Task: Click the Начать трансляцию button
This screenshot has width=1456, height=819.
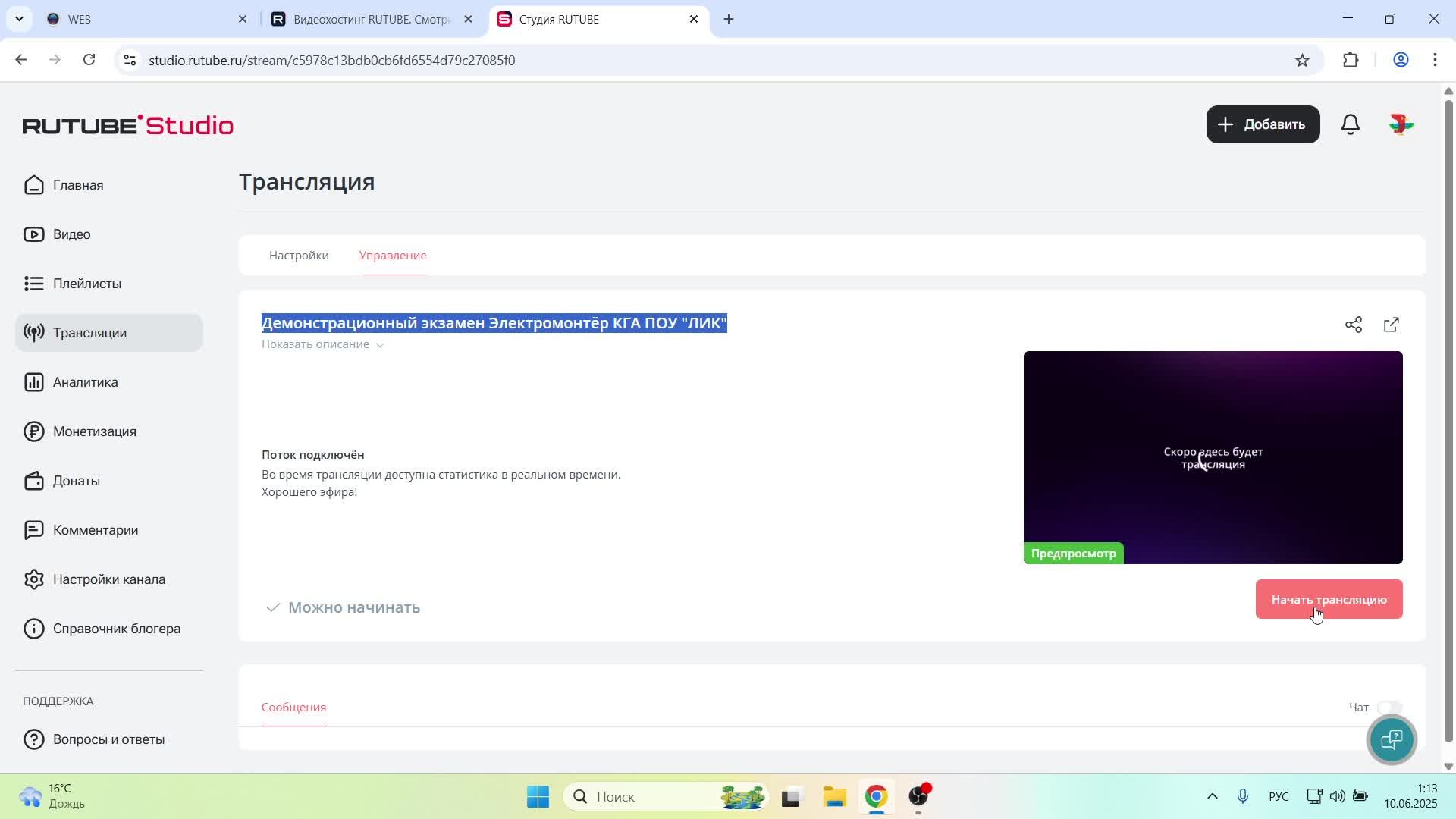Action: point(1329,600)
